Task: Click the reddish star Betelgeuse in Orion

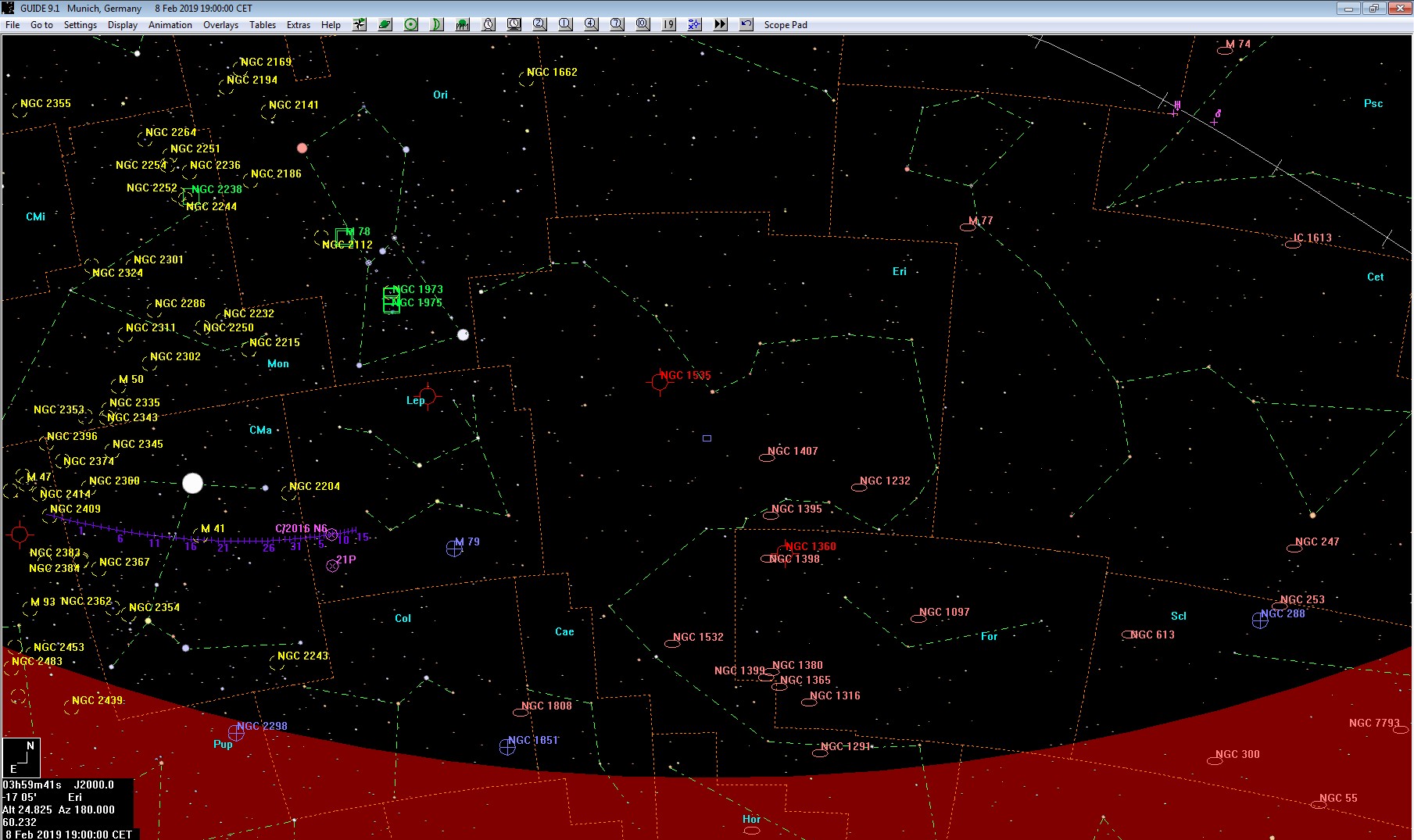Action: (302, 148)
